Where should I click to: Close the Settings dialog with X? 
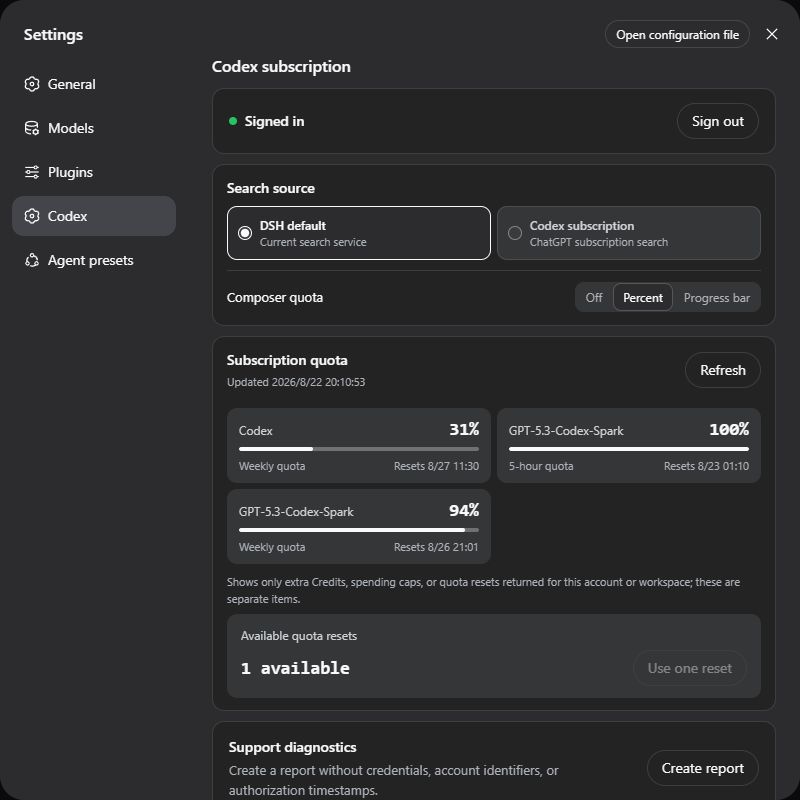[x=772, y=34]
